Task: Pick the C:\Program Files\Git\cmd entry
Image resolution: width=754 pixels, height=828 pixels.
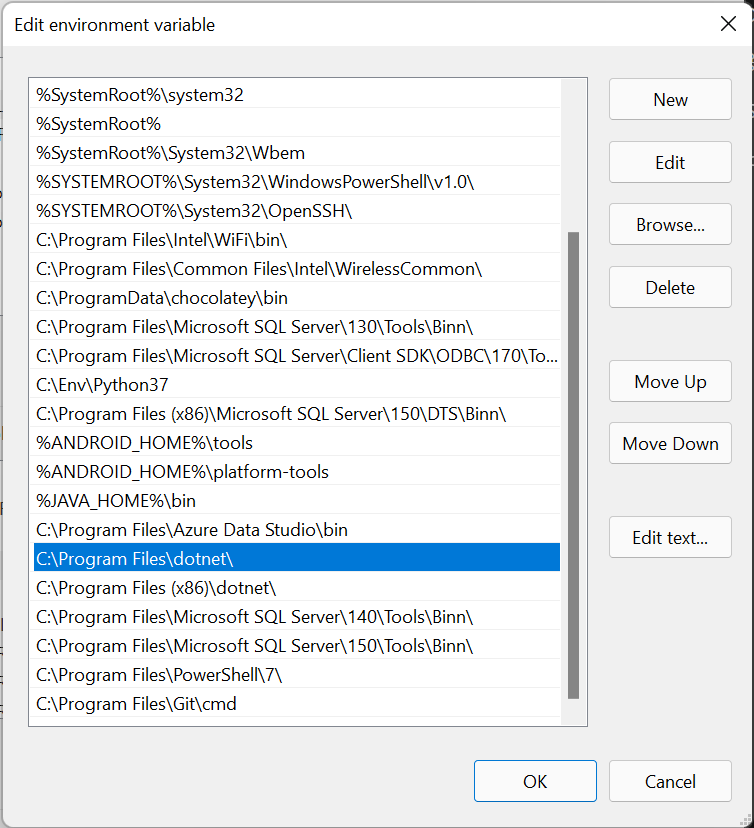Action: click(x=136, y=704)
